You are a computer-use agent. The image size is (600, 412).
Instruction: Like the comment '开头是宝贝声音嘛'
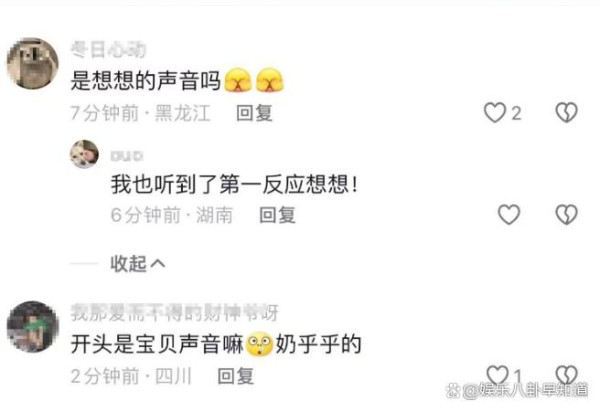(497, 375)
